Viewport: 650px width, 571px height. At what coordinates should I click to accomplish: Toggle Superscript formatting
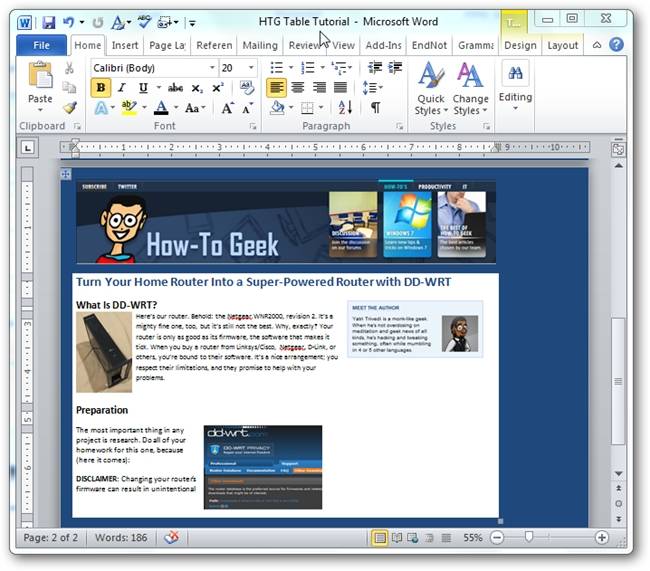click(218, 87)
